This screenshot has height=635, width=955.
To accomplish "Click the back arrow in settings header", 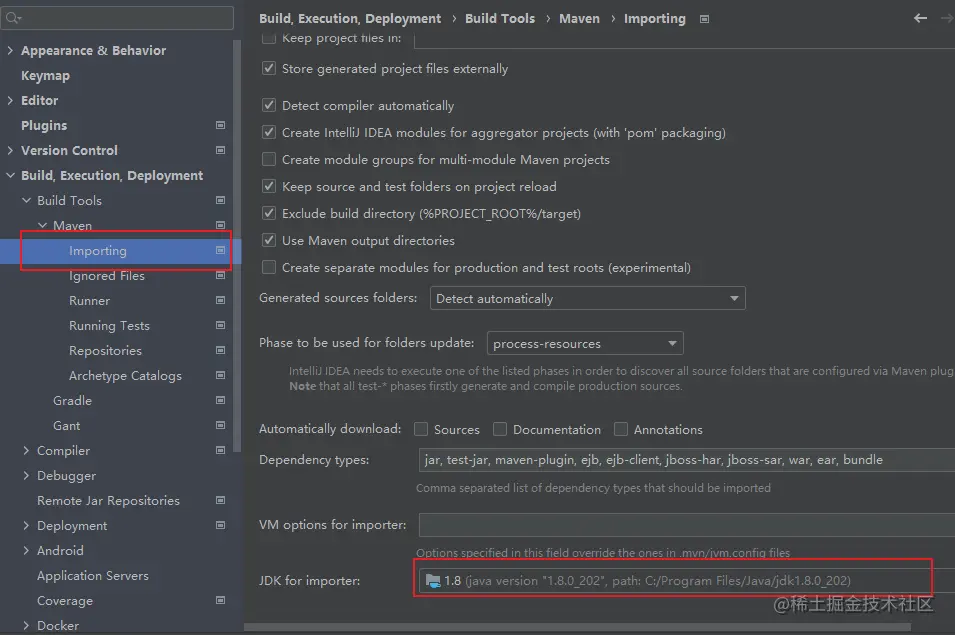I will [x=920, y=18].
